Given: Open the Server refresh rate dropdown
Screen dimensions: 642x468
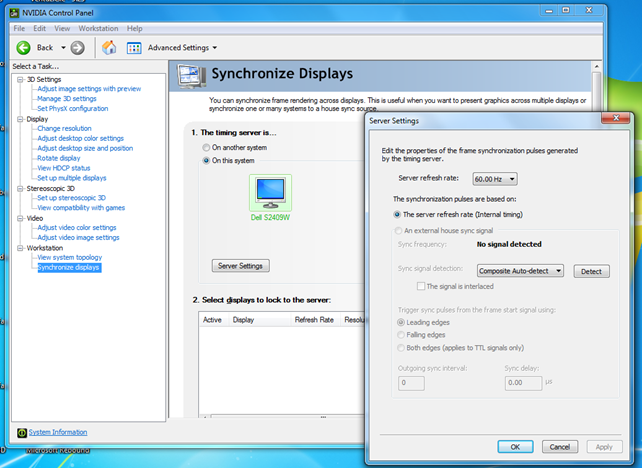Looking at the screenshot, I should pyautogui.click(x=497, y=178).
